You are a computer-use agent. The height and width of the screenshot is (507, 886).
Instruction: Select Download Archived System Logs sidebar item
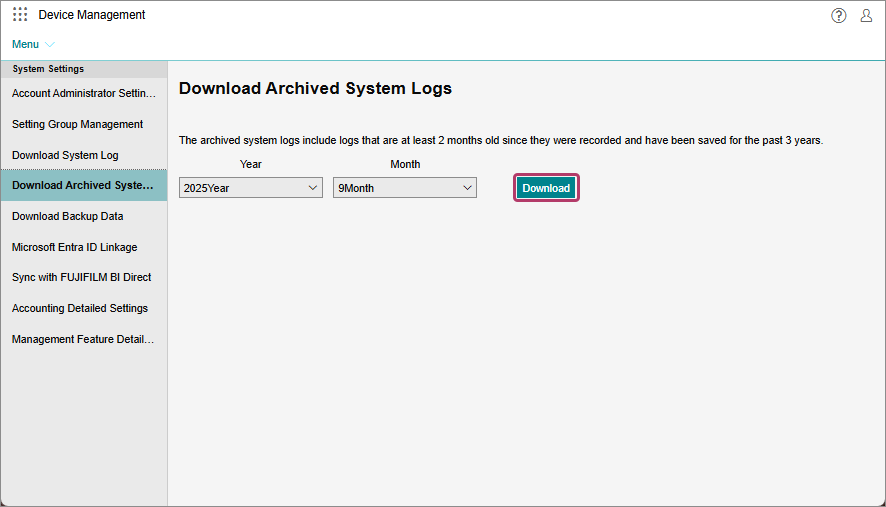84,185
